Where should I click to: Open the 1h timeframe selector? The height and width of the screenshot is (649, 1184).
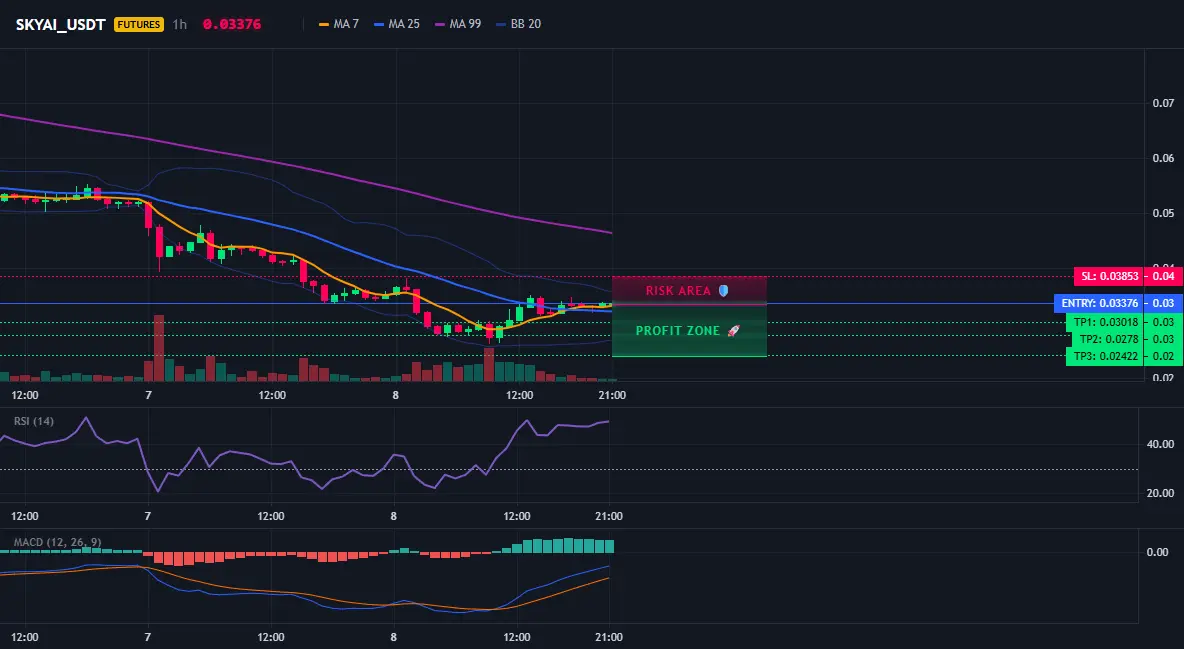coord(180,24)
